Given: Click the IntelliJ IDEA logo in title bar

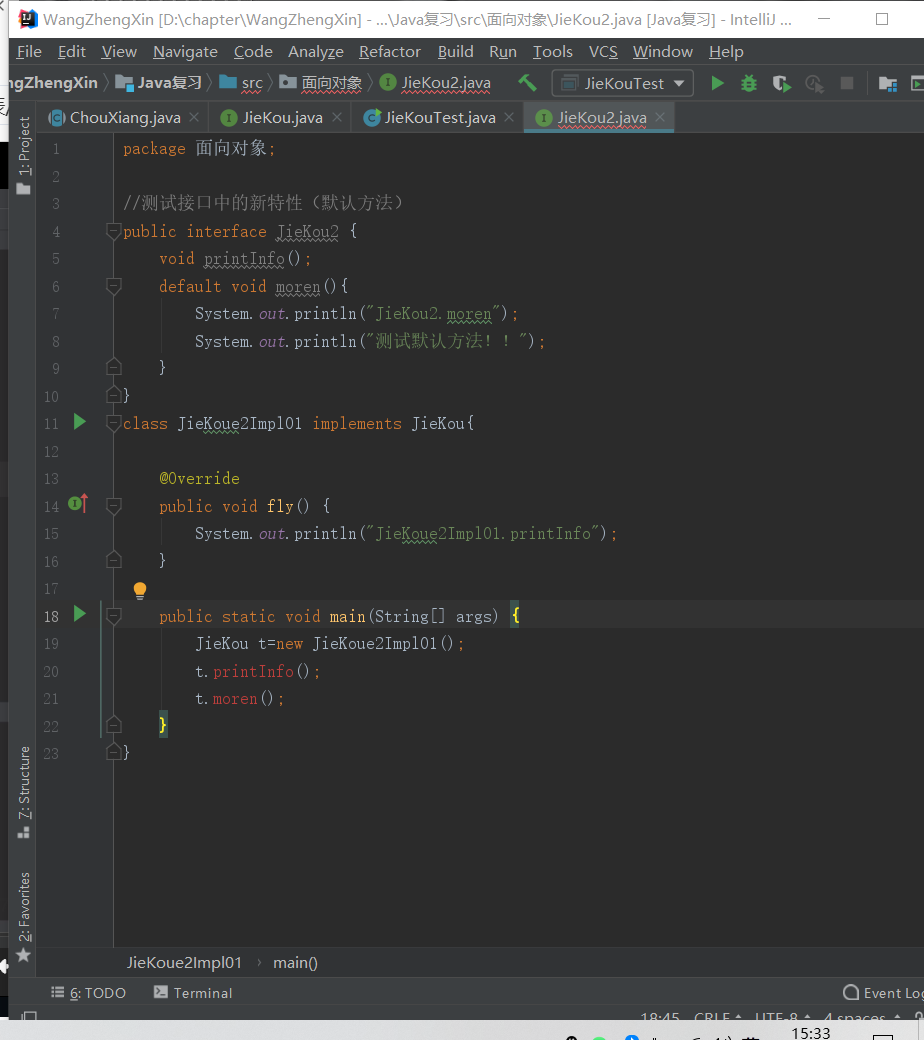Looking at the screenshot, I should click(x=27, y=19).
